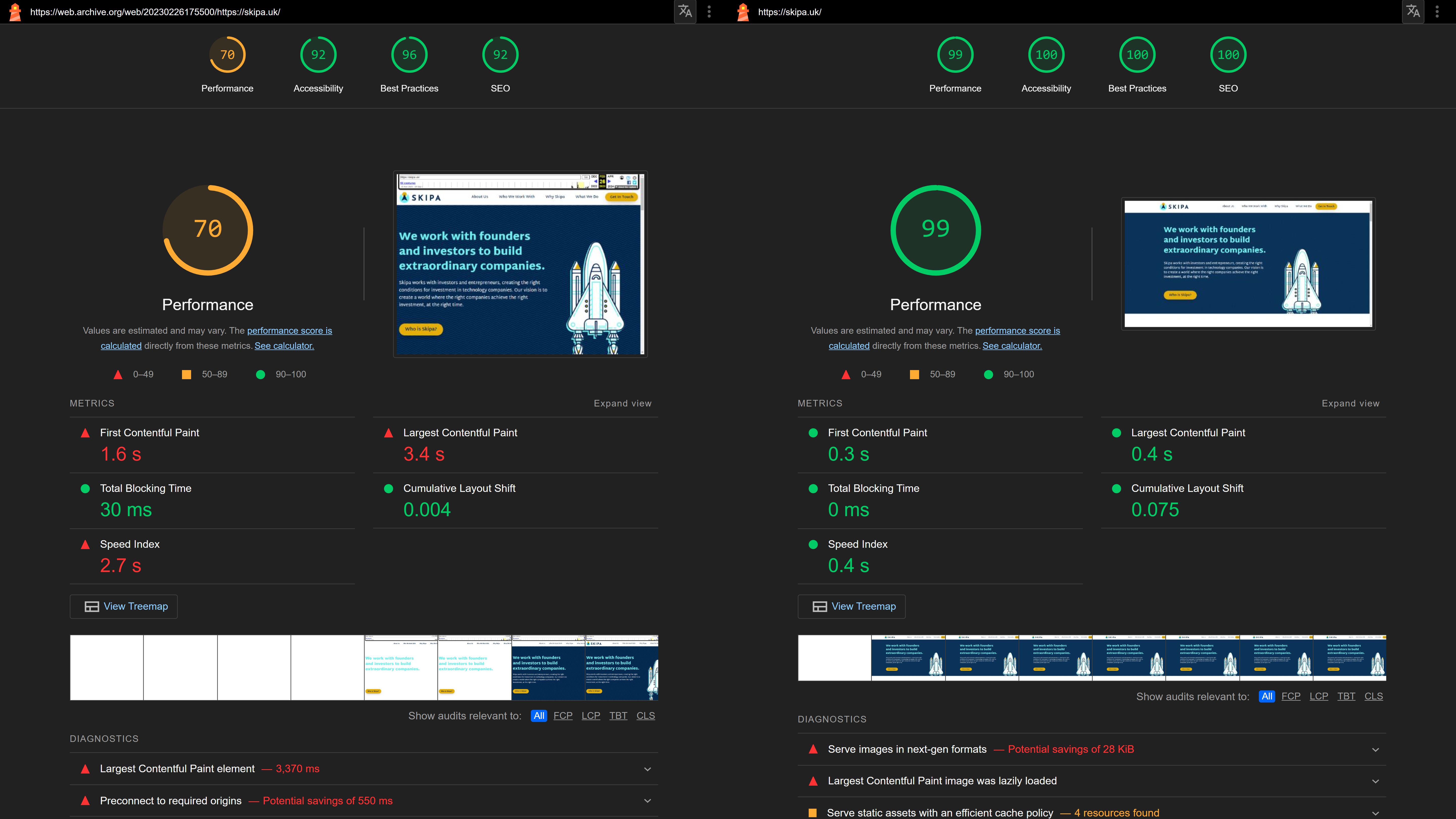1456x819 pixels.
Task: Click the Lighthouse logo icon in the left report
Action: tap(15, 12)
